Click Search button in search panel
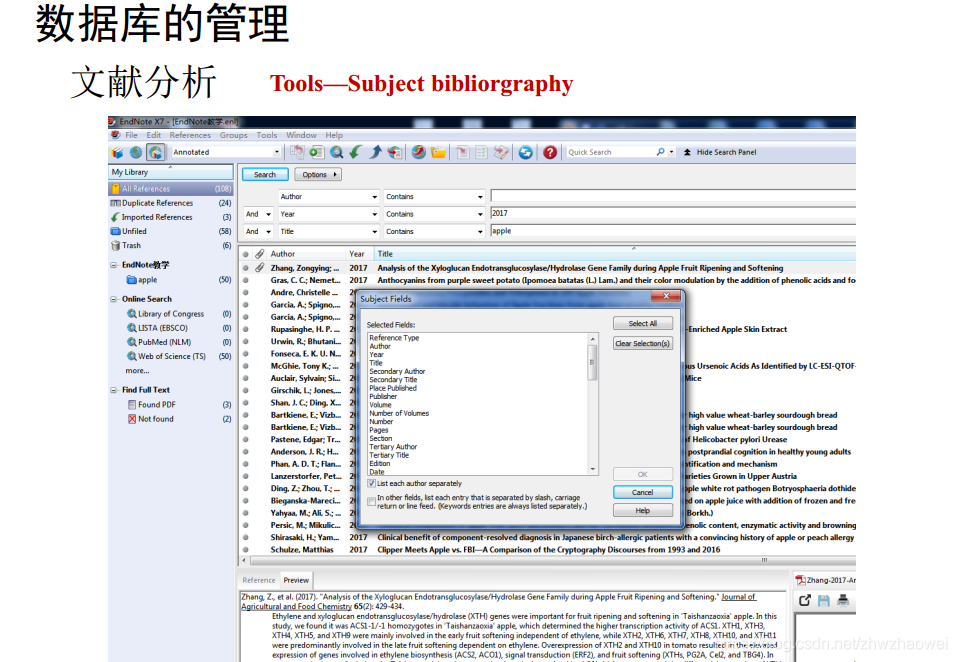The image size is (957, 662). pyautogui.click(x=265, y=174)
